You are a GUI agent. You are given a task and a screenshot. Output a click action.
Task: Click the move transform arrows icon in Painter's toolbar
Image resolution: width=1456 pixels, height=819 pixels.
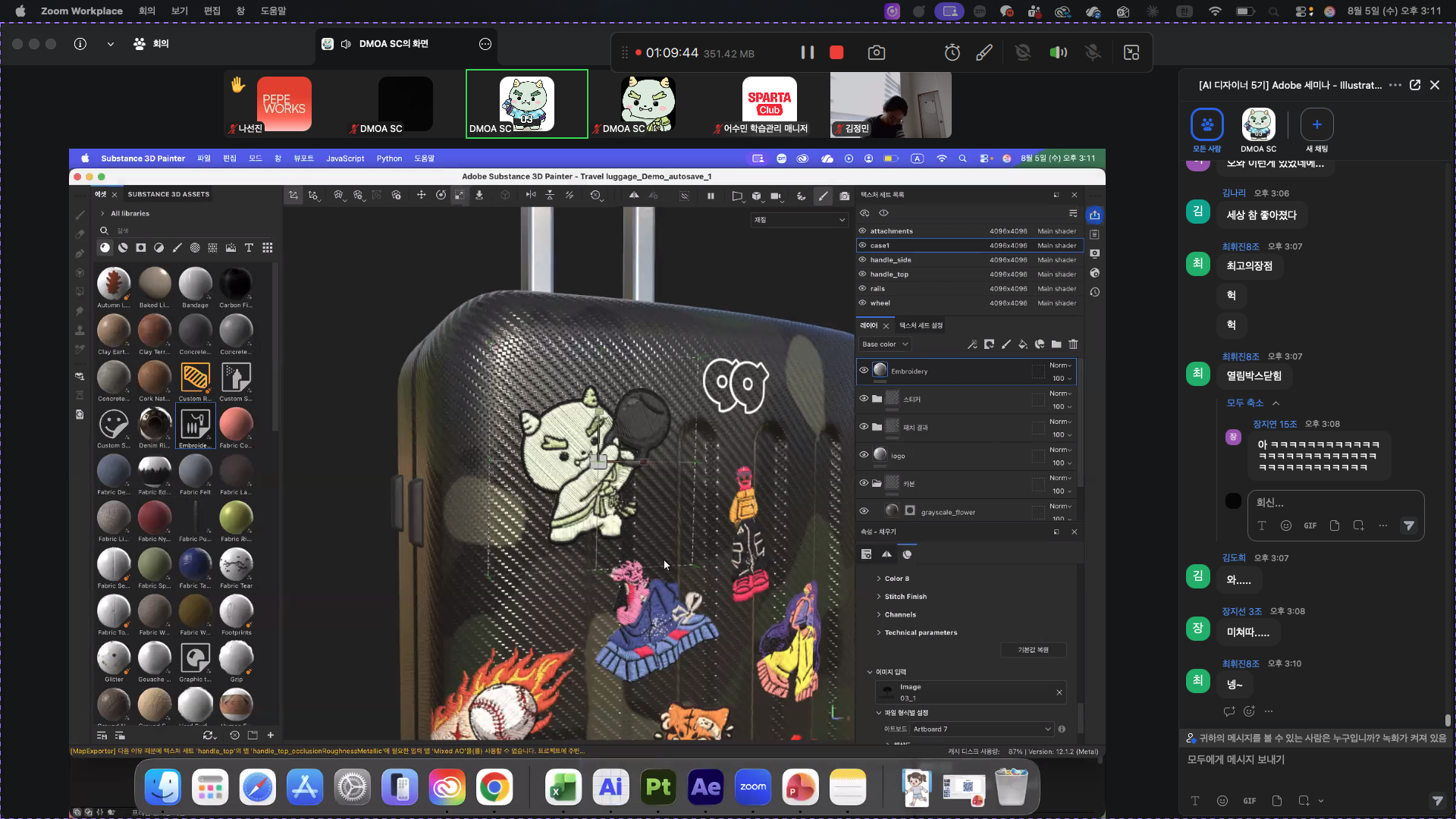coord(421,196)
